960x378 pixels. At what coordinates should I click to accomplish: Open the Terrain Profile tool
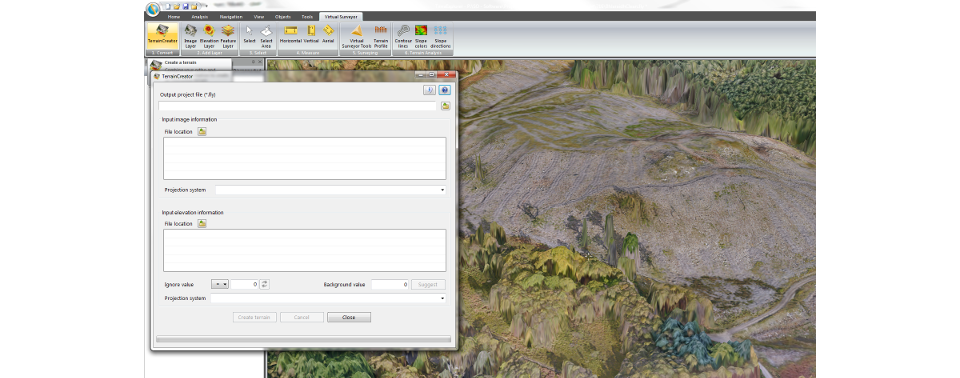click(381, 36)
